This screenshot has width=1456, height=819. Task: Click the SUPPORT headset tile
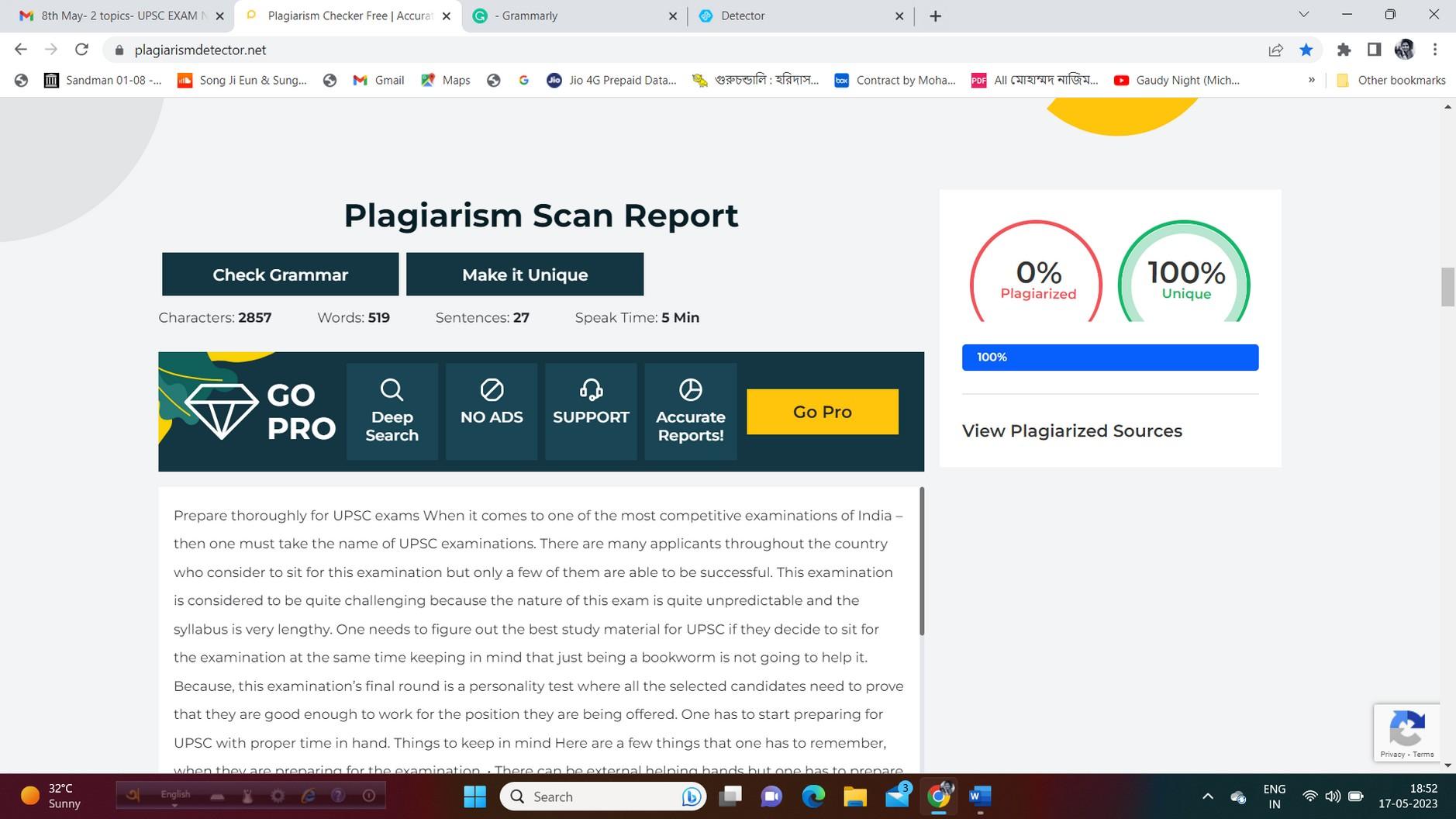591,412
